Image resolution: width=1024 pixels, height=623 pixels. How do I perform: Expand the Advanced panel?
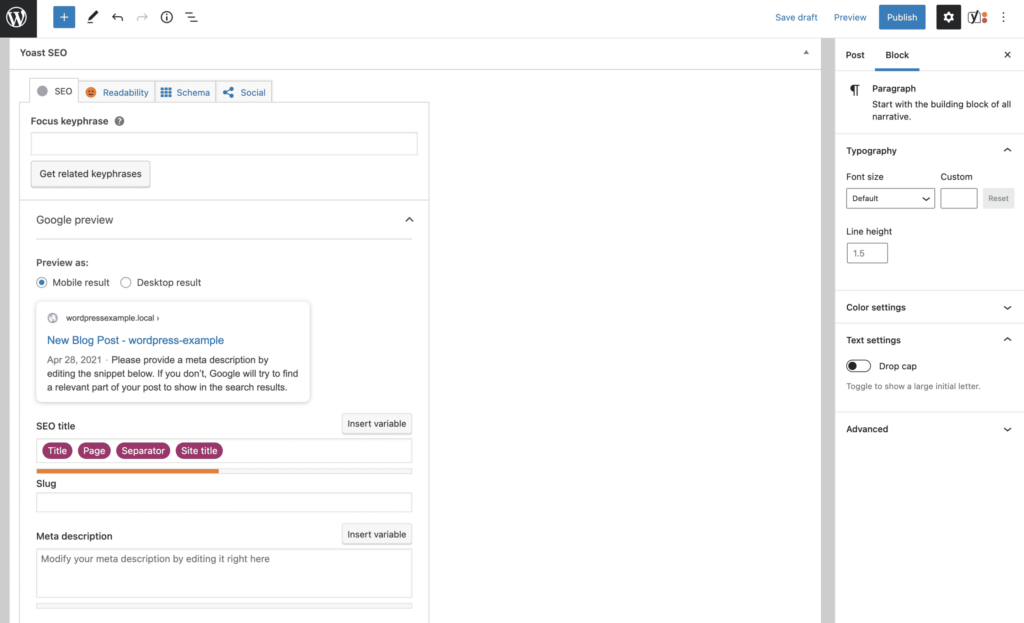[1007, 429]
